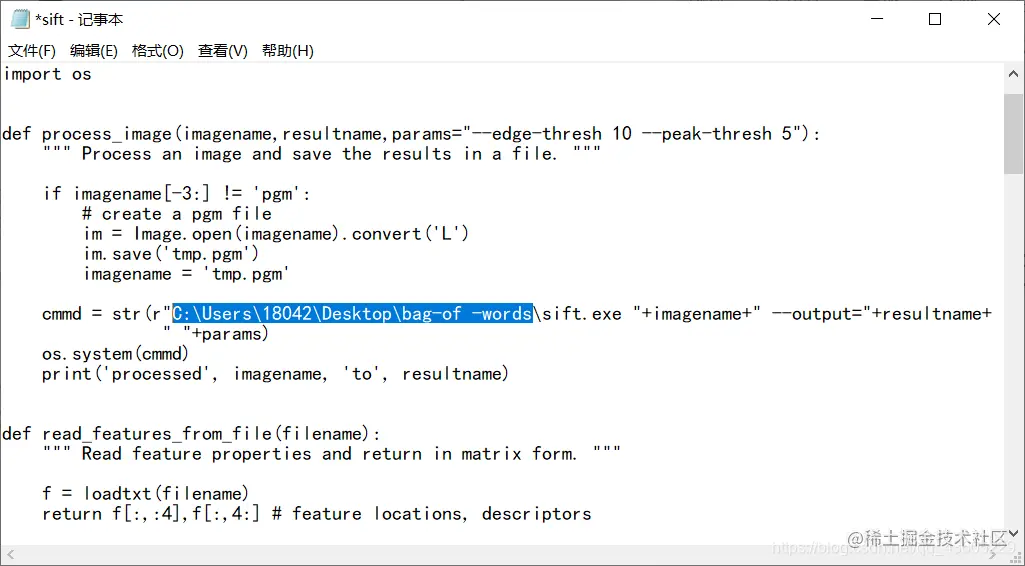Image resolution: width=1025 pixels, height=566 pixels.
Task: Click '--peak-thresh 5' in the params
Action: point(716,134)
